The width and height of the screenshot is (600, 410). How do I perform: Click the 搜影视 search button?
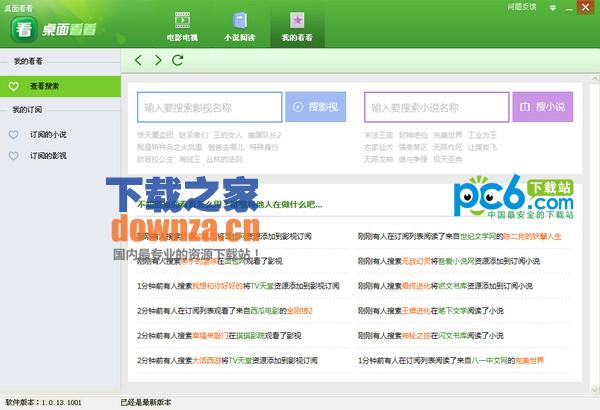316,107
